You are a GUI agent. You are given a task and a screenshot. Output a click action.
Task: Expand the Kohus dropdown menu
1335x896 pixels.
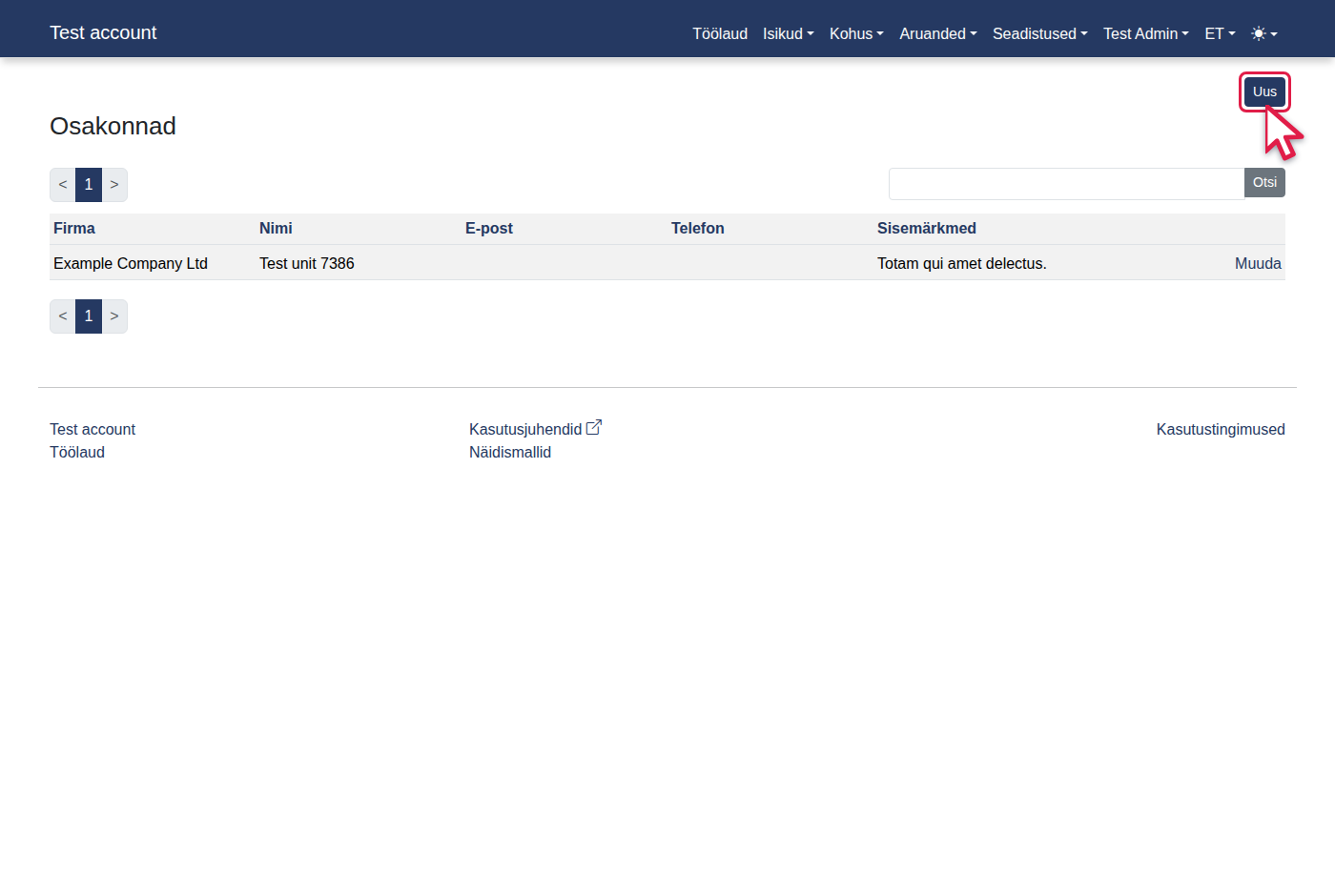tap(856, 33)
